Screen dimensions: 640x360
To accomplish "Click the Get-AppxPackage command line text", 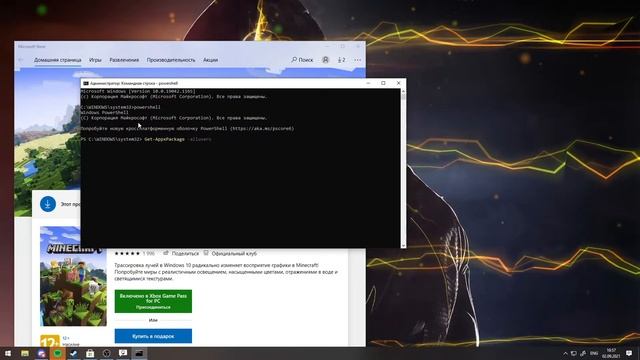I will [178, 139].
